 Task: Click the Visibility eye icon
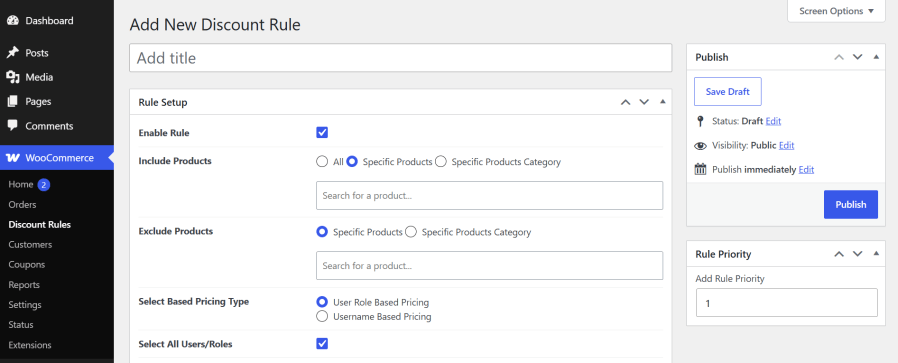coord(700,145)
